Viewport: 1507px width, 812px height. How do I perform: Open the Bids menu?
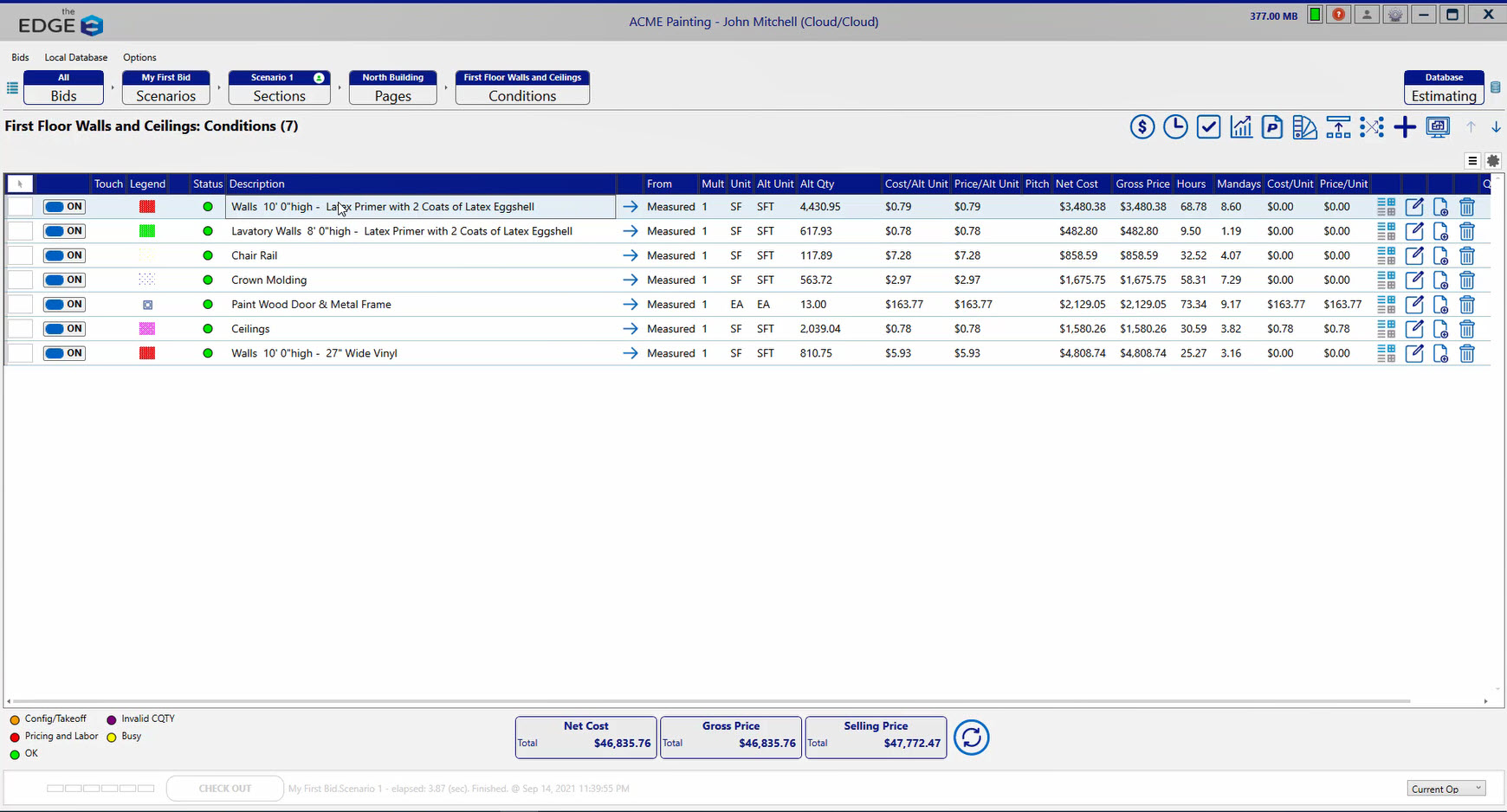(x=20, y=57)
